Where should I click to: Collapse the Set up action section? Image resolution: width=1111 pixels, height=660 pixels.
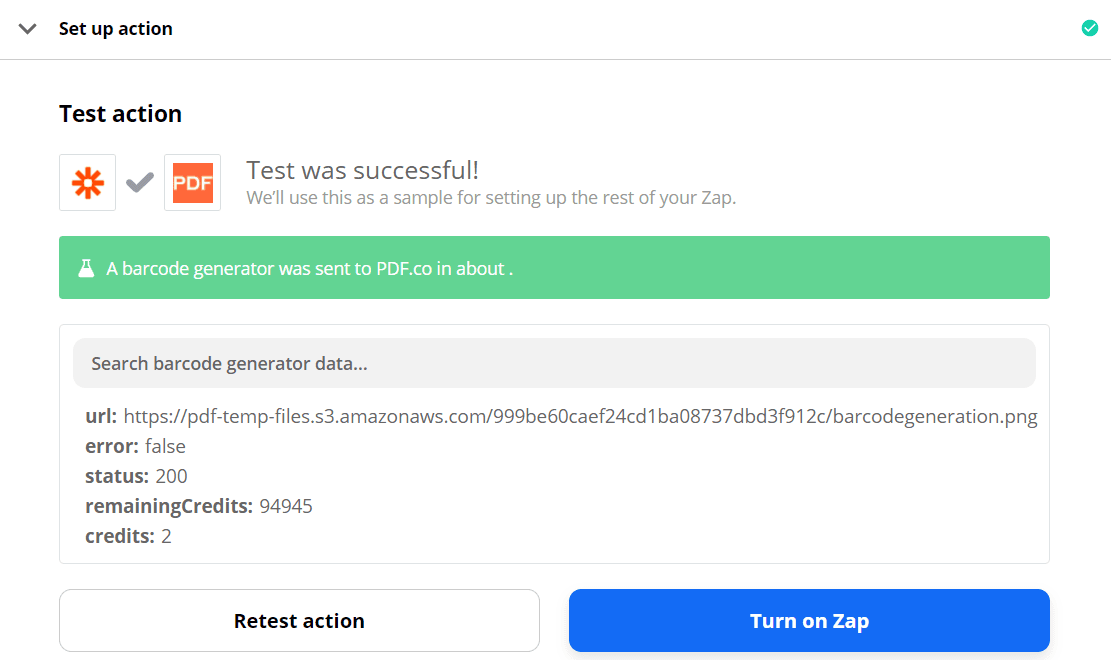tap(27, 29)
